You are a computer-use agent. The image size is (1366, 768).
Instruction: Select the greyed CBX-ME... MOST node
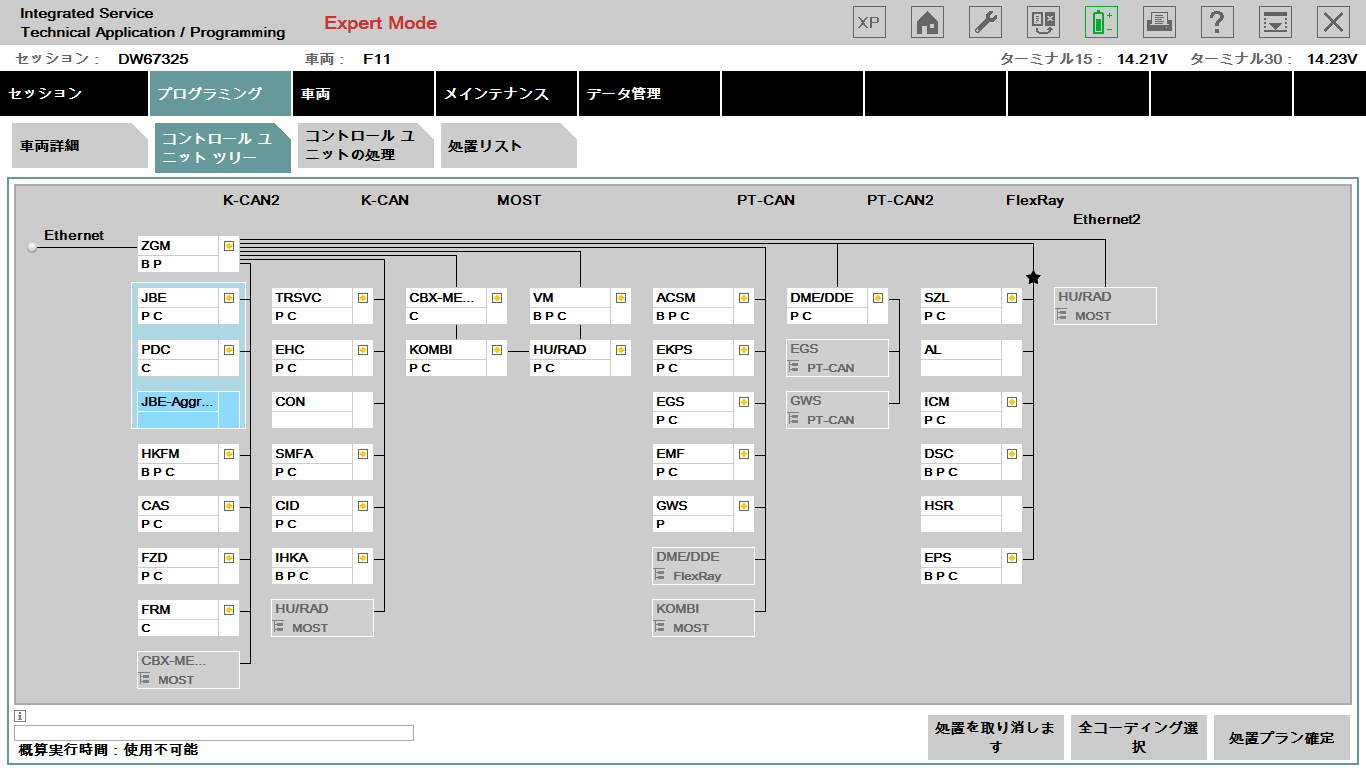pos(188,670)
